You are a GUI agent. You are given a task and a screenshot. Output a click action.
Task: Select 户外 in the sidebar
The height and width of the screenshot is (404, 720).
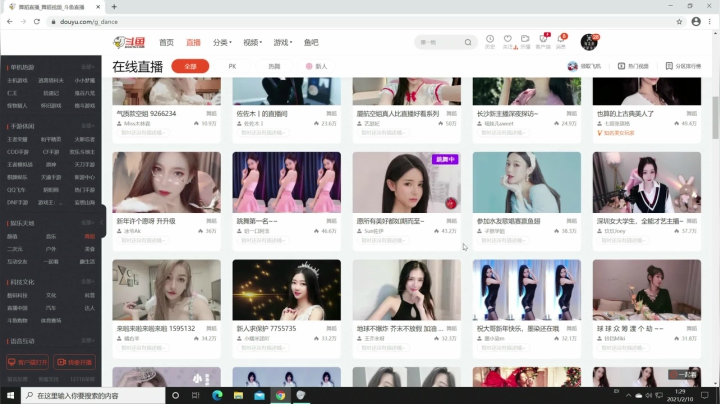[51, 249]
